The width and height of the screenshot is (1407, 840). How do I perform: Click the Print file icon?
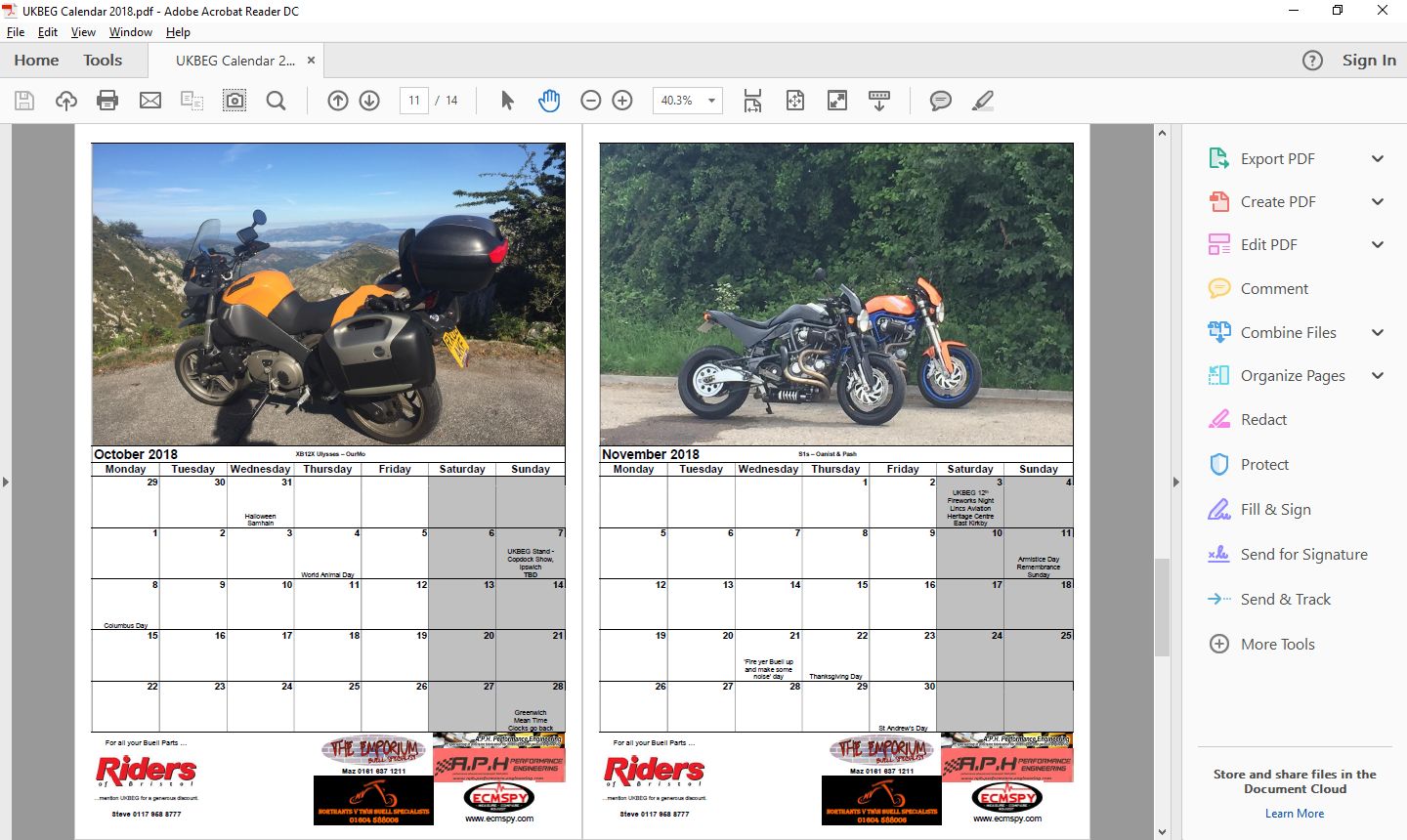[x=107, y=101]
